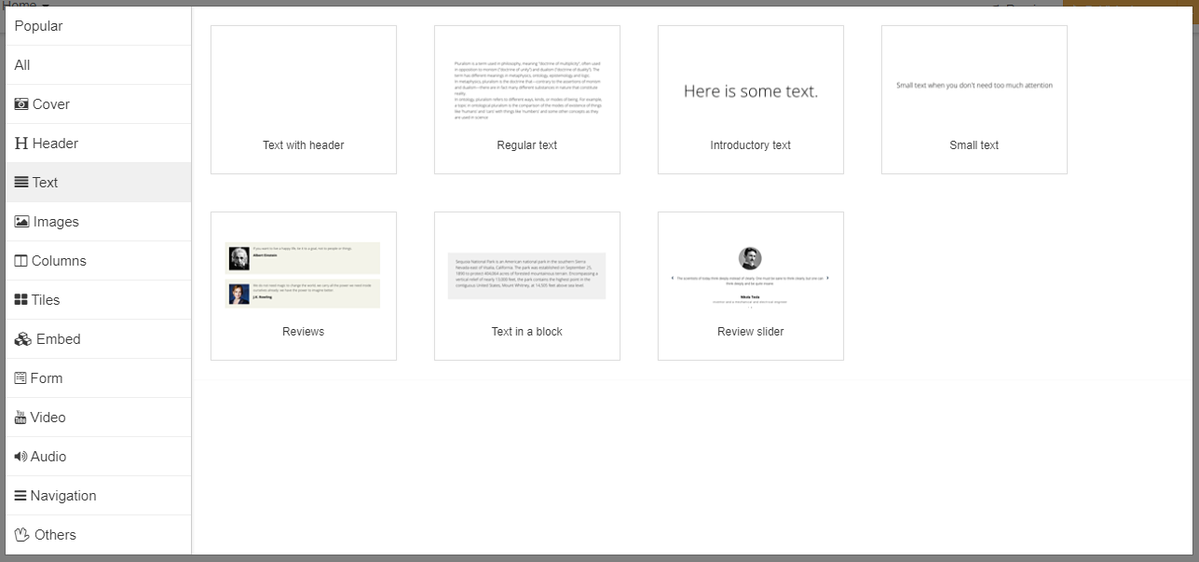
Task: Click the speaker icon beside Audio
Action: coord(21,456)
